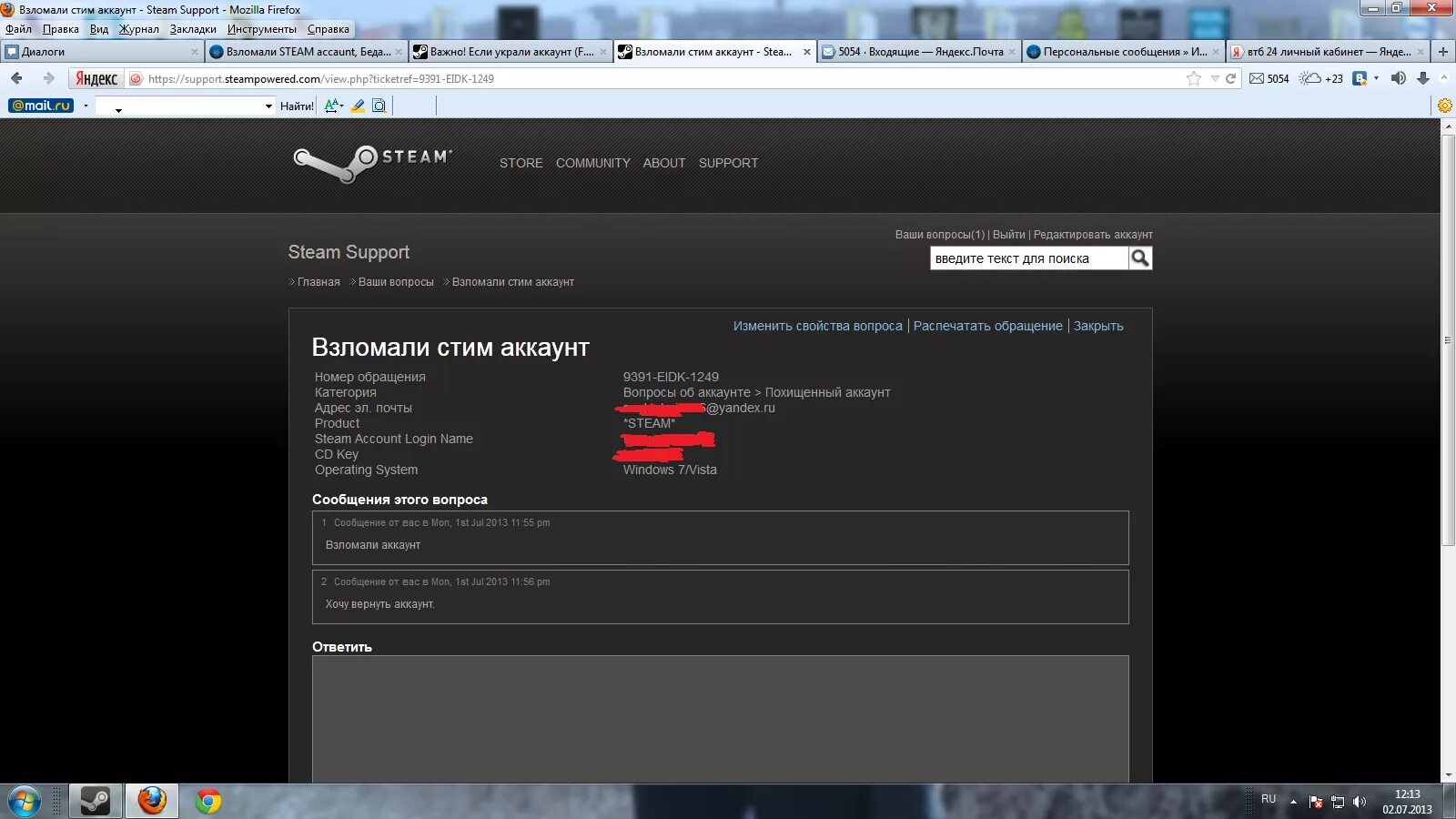
Task: Open COMMUNITY in Steam navigation
Action: [x=593, y=163]
